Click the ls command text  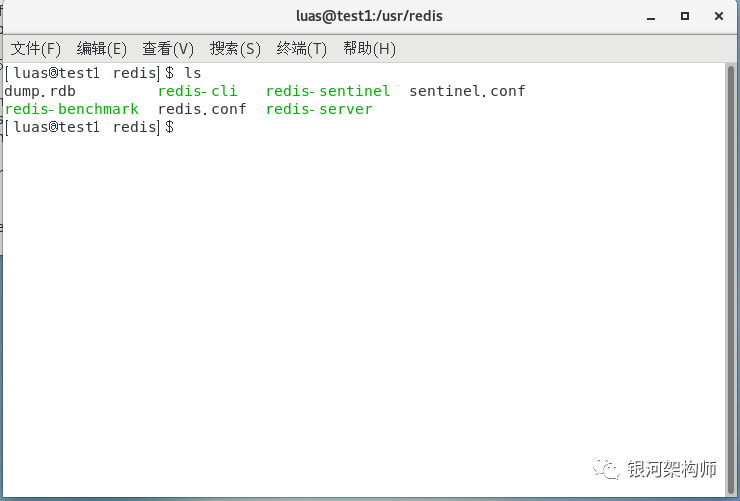pyautogui.click(x=193, y=73)
